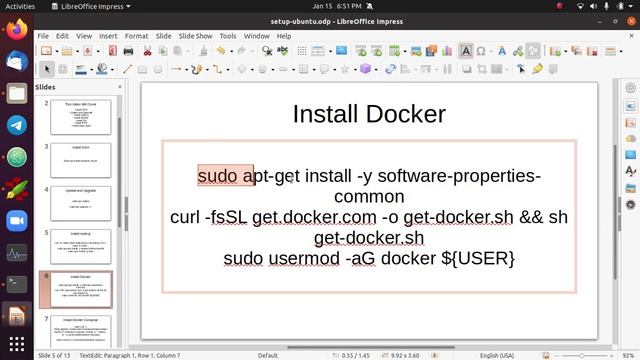Open Find and Replace tool
The image size is (640, 360).
tap(267, 51)
